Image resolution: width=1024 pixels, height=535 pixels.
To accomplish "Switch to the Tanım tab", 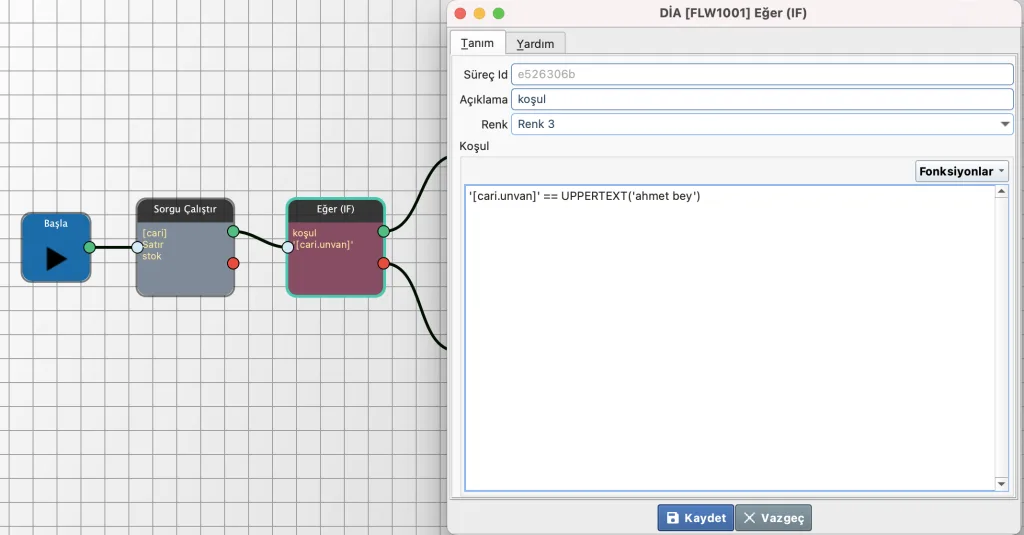I will pyautogui.click(x=477, y=43).
